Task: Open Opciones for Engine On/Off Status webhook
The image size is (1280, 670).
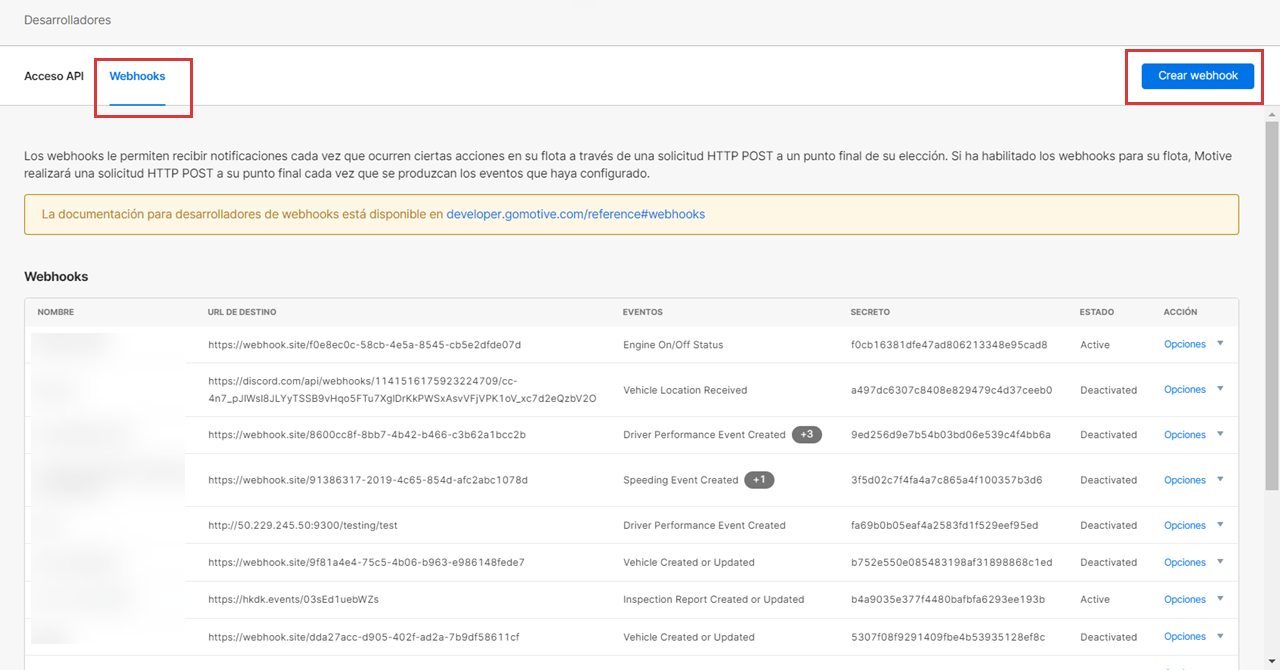Action: coord(1184,345)
